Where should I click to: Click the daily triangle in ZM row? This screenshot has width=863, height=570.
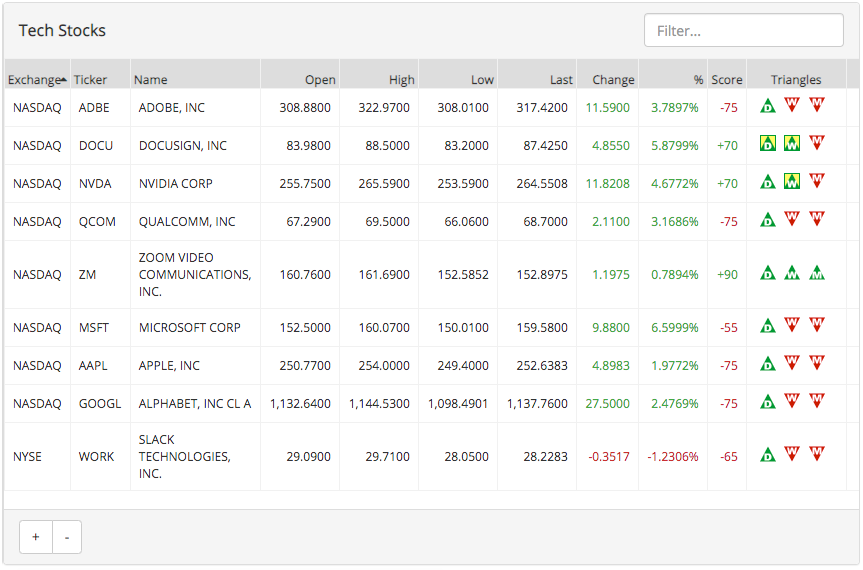coord(767,272)
